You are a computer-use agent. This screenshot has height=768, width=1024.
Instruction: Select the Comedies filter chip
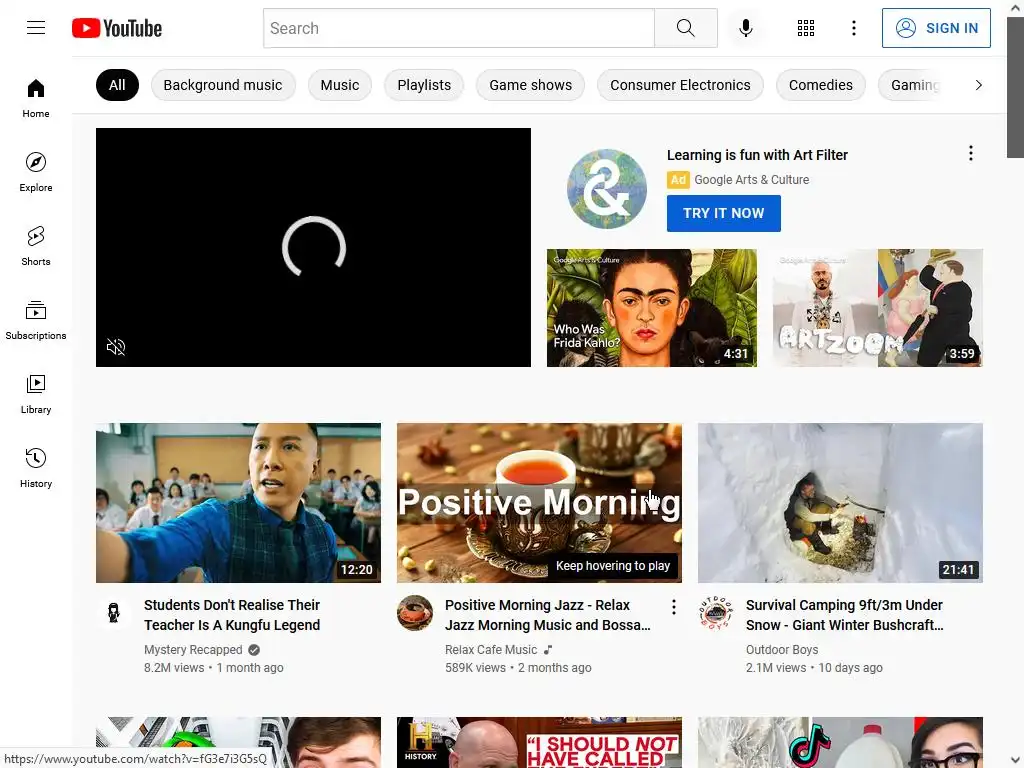click(820, 85)
